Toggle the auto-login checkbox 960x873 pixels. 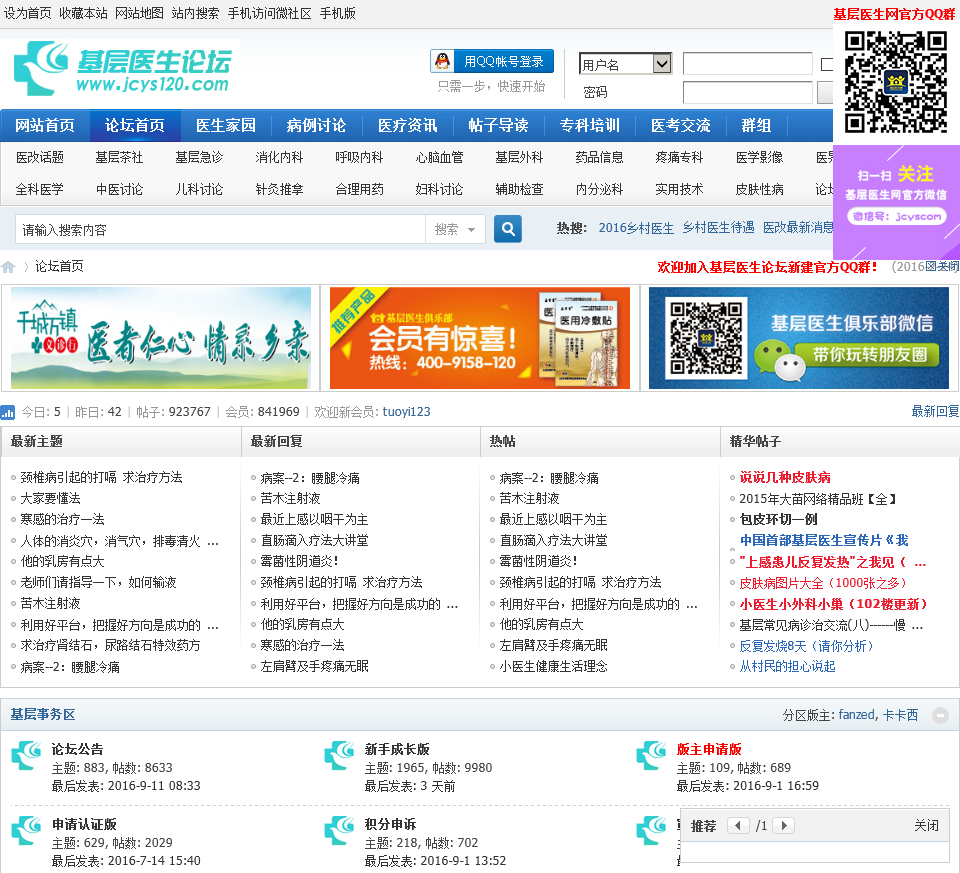pos(827,64)
